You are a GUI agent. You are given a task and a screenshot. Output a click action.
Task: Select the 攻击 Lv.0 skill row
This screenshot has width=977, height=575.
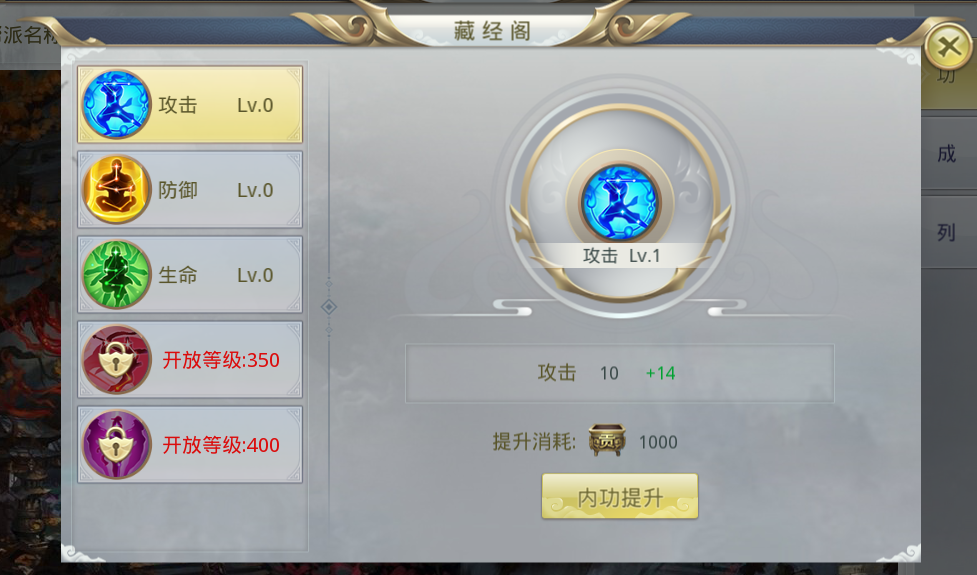190,105
